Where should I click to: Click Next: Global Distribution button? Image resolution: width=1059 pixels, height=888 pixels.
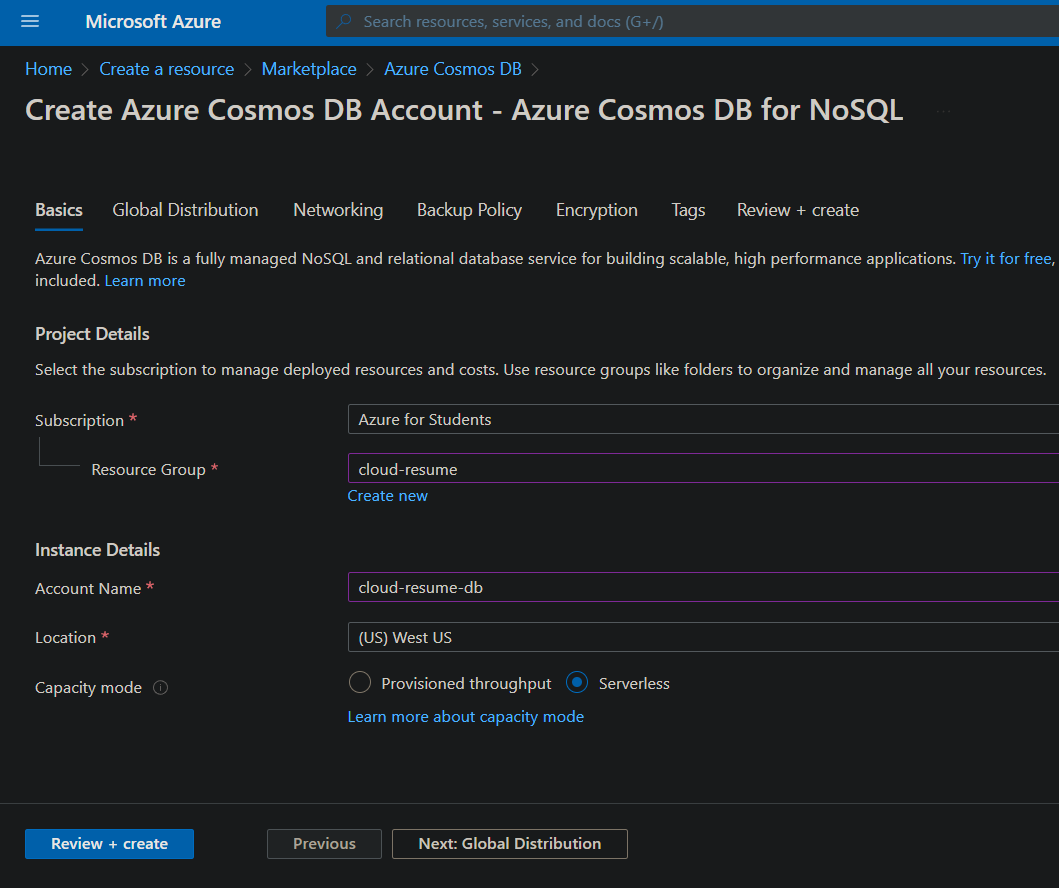[509, 843]
